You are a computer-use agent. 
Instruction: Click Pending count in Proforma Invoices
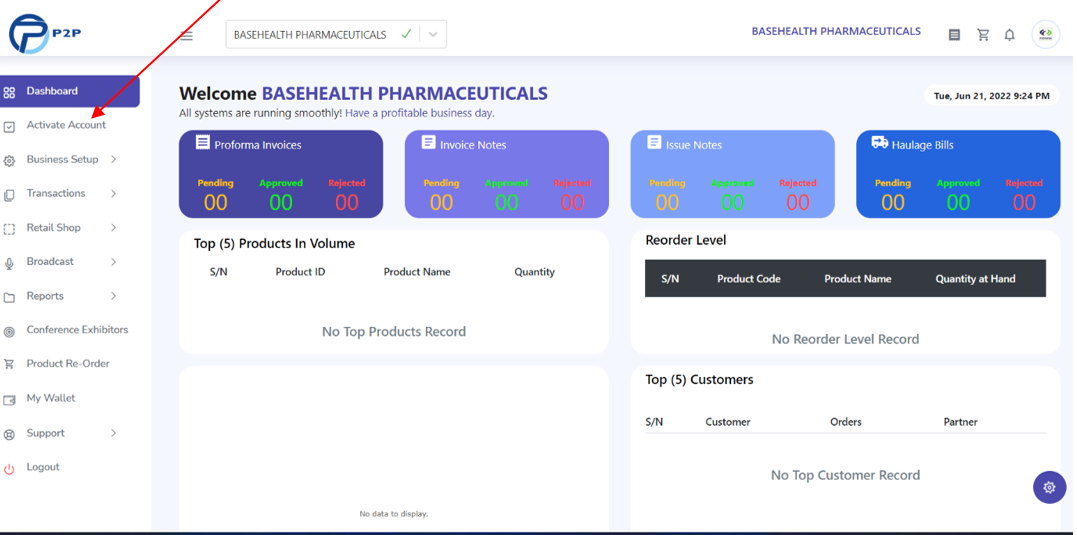click(216, 203)
